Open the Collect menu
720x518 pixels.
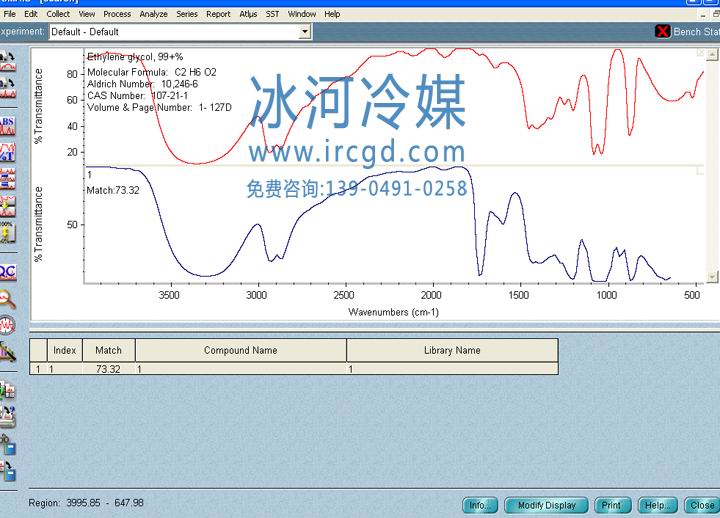click(58, 14)
